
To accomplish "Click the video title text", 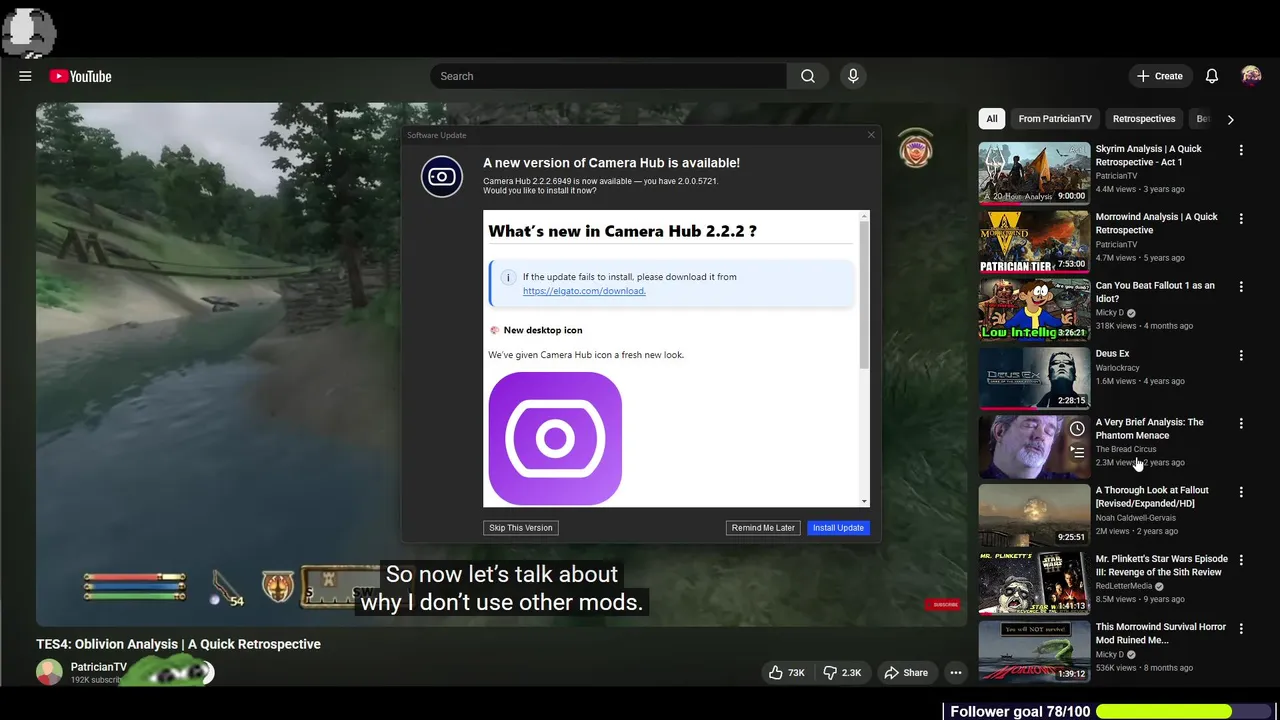I will (179, 644).
